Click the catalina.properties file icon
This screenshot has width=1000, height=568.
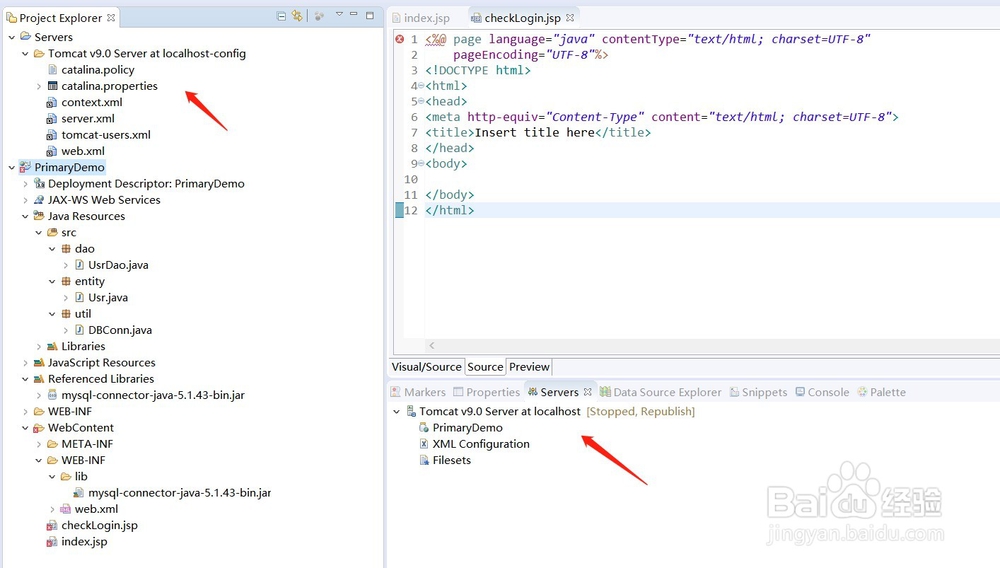click(52, 86)
